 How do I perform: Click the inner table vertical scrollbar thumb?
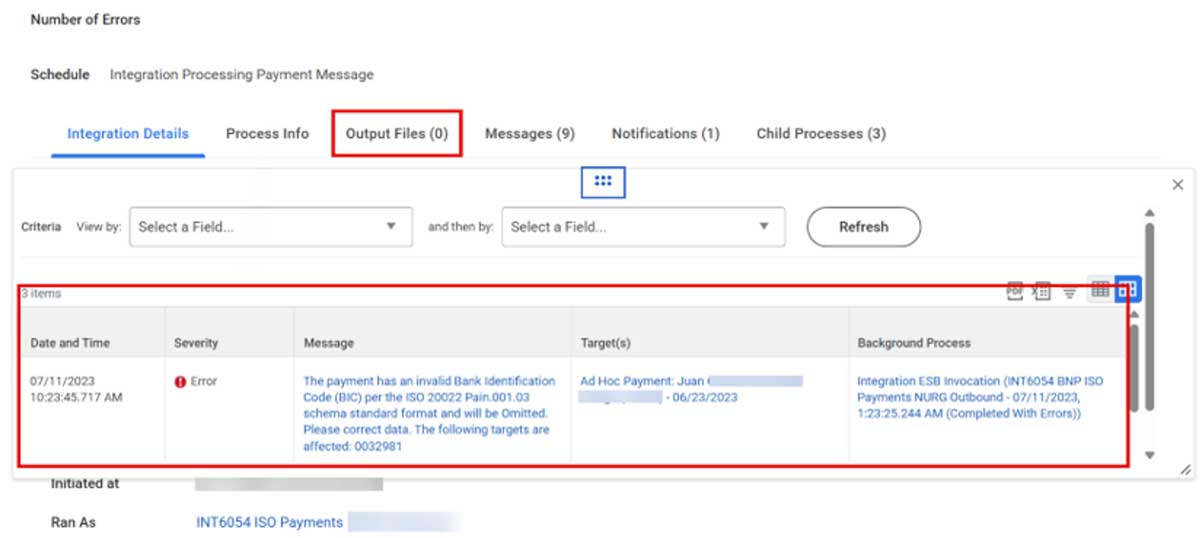tap(1134, 366)
